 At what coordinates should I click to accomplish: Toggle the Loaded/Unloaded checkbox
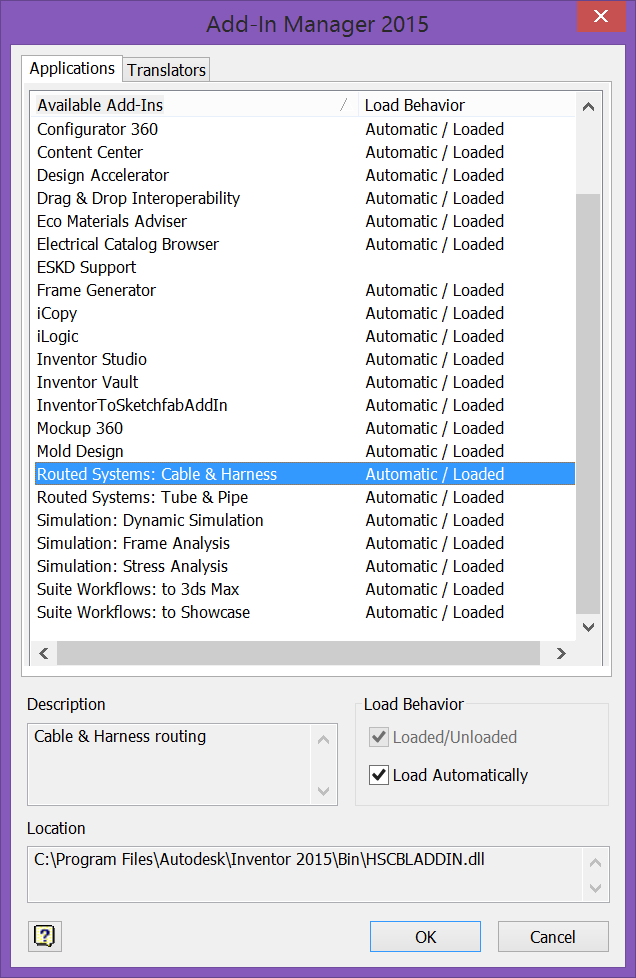point(378,737)
